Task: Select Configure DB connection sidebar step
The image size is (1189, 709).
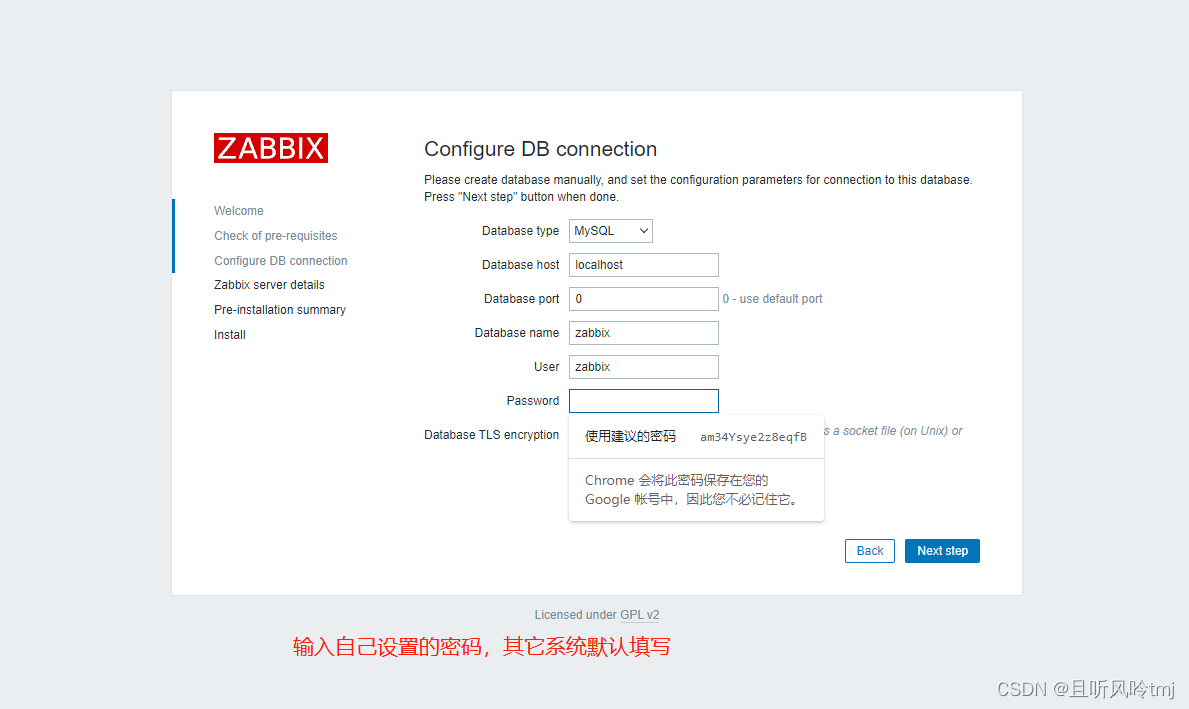Action: tap(281, 261)
